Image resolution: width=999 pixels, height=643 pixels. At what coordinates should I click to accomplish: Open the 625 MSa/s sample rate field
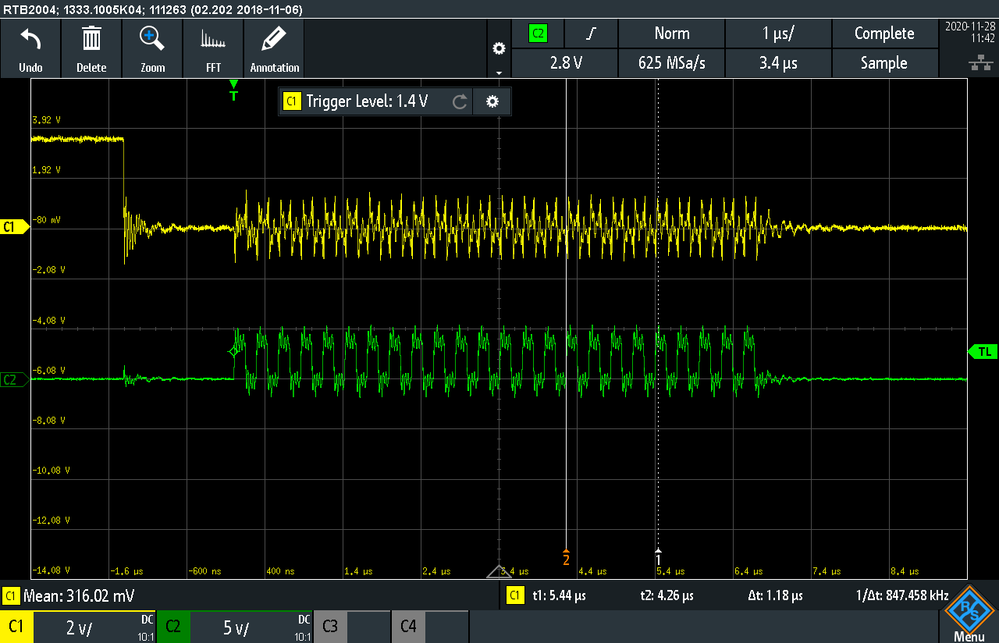pos(672,63)
